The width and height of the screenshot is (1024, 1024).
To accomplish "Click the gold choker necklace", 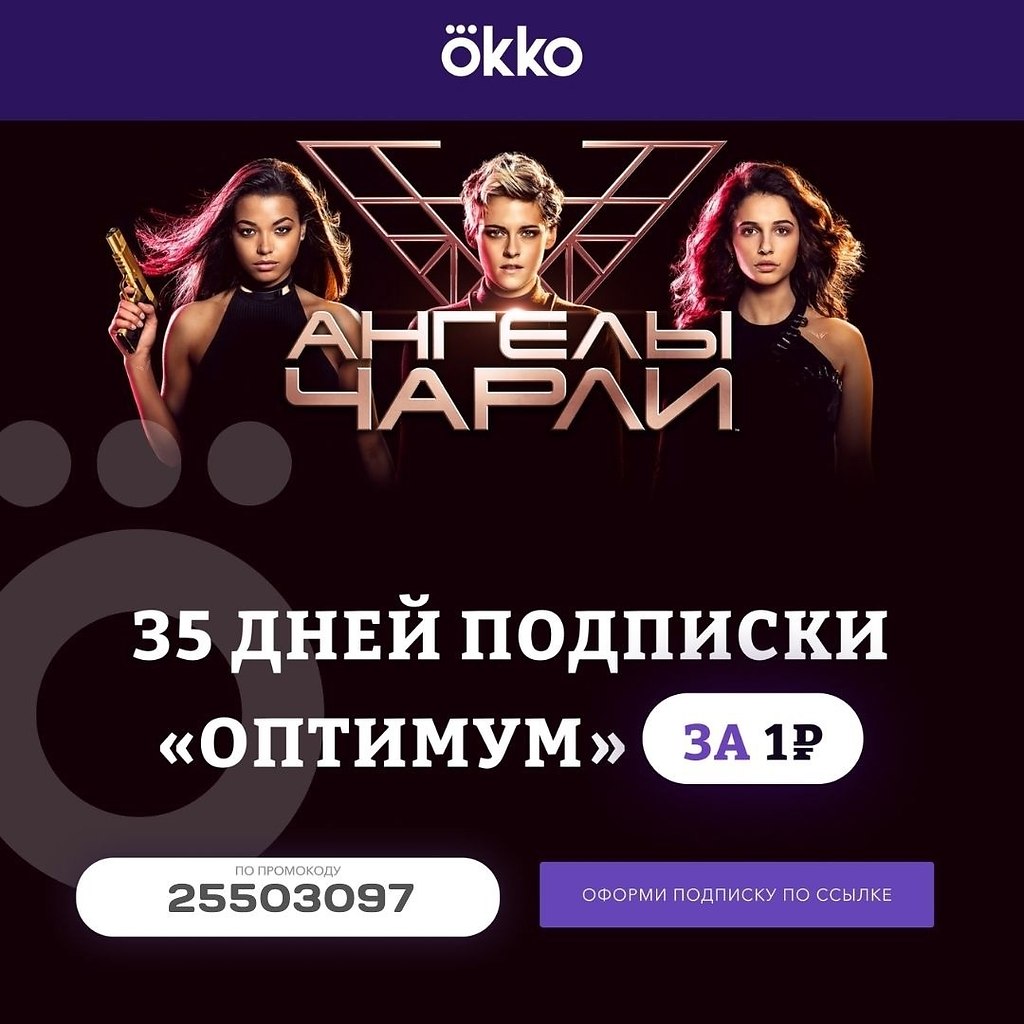I will (x=266, y=287).
